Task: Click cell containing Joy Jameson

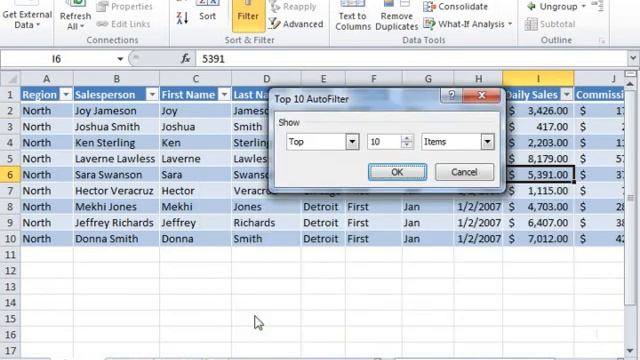Action: [116, 111]
